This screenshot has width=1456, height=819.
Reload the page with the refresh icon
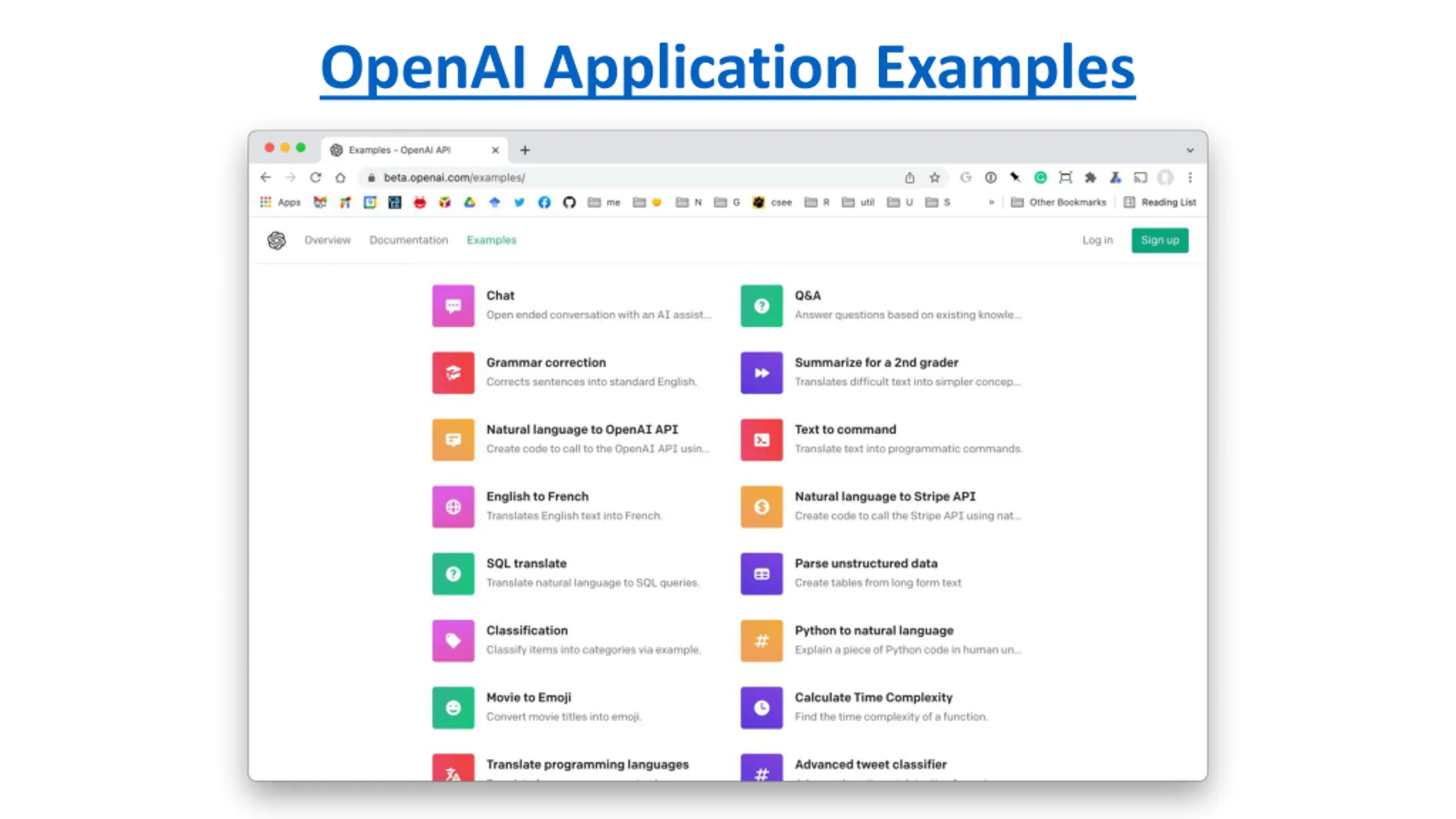pyautogui.click(x=315, y=177)
